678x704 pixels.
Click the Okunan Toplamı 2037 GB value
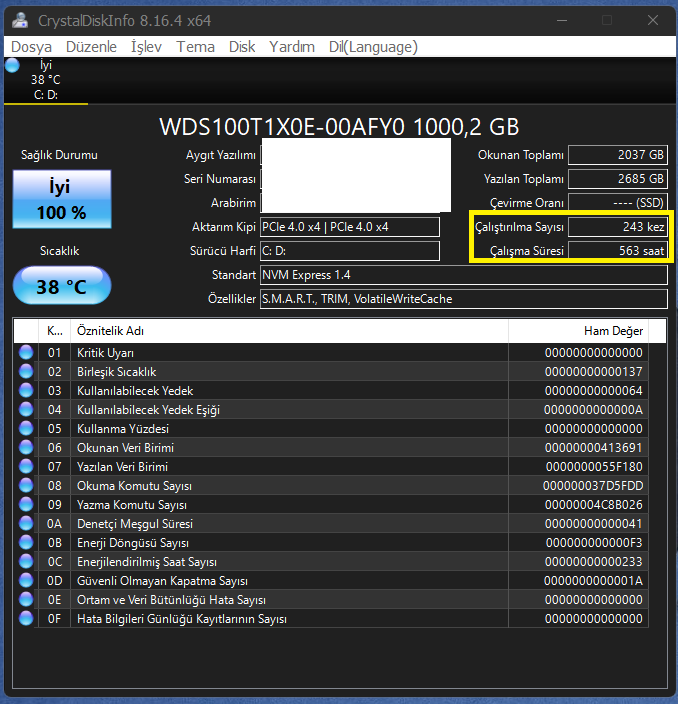click(x=618, y=155)
